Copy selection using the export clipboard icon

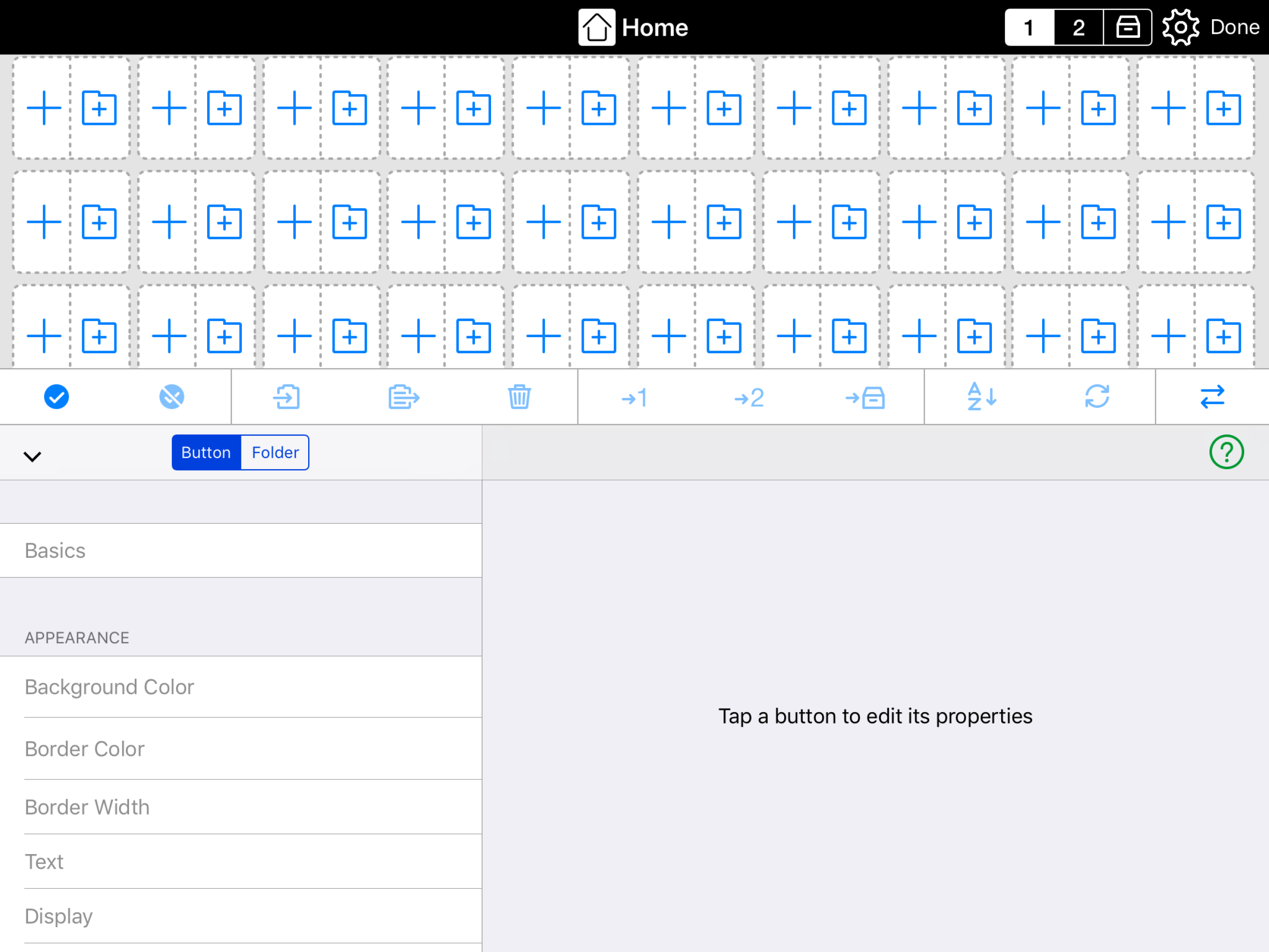403,397
